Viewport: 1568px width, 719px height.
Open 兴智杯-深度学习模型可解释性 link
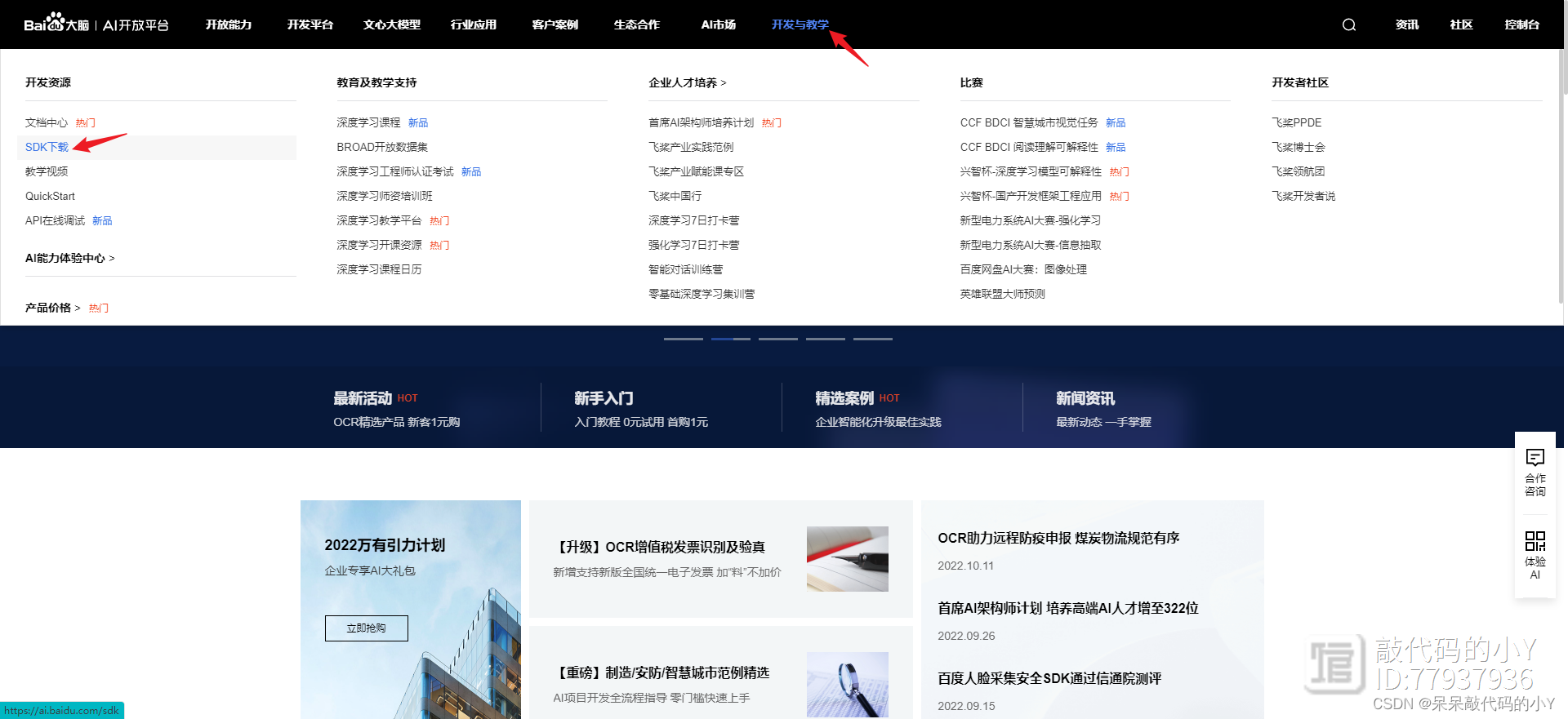click(1031, 171)
